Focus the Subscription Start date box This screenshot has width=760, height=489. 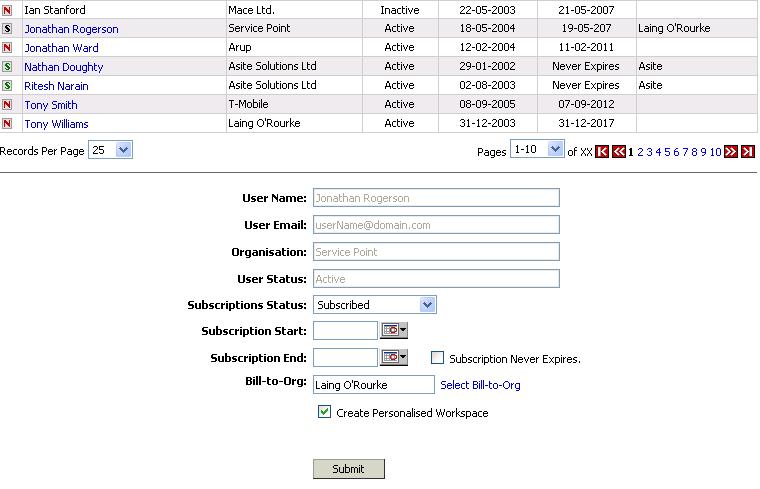coord(345,331)
